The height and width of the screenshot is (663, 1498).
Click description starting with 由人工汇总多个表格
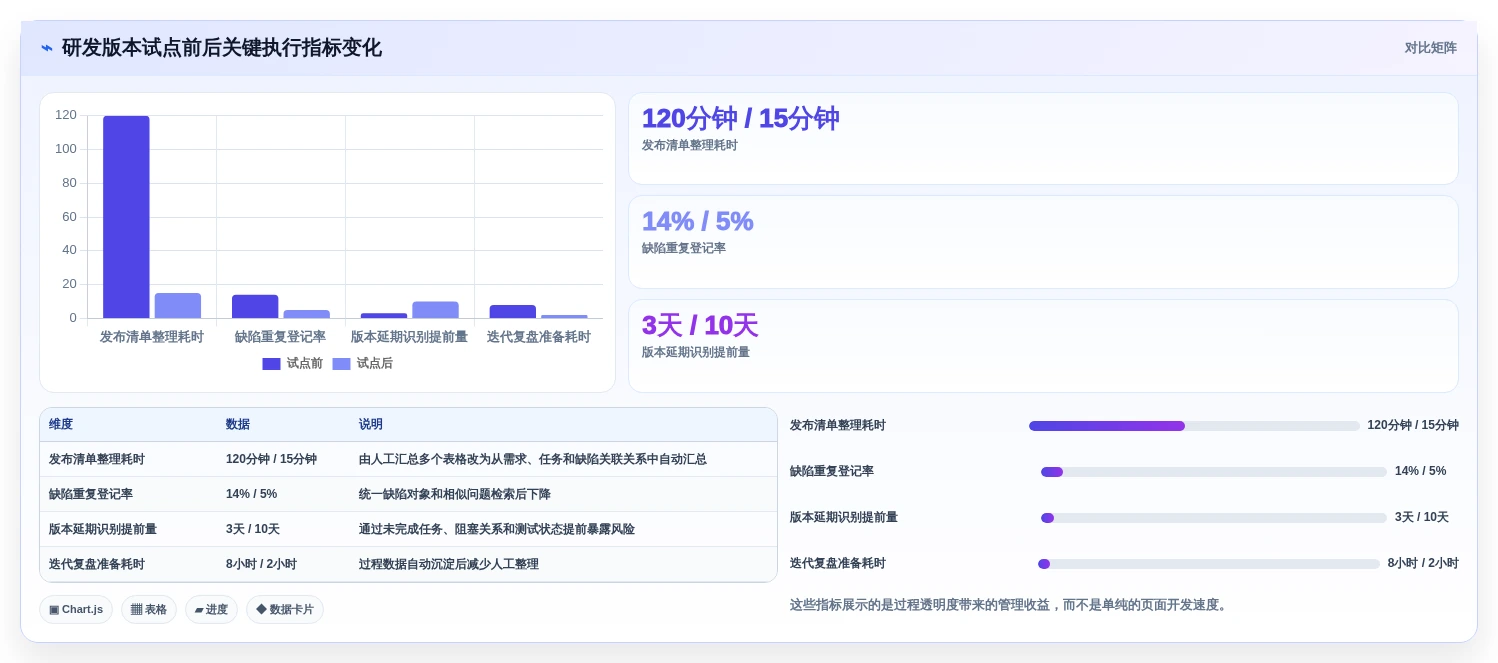click(533, 460)
